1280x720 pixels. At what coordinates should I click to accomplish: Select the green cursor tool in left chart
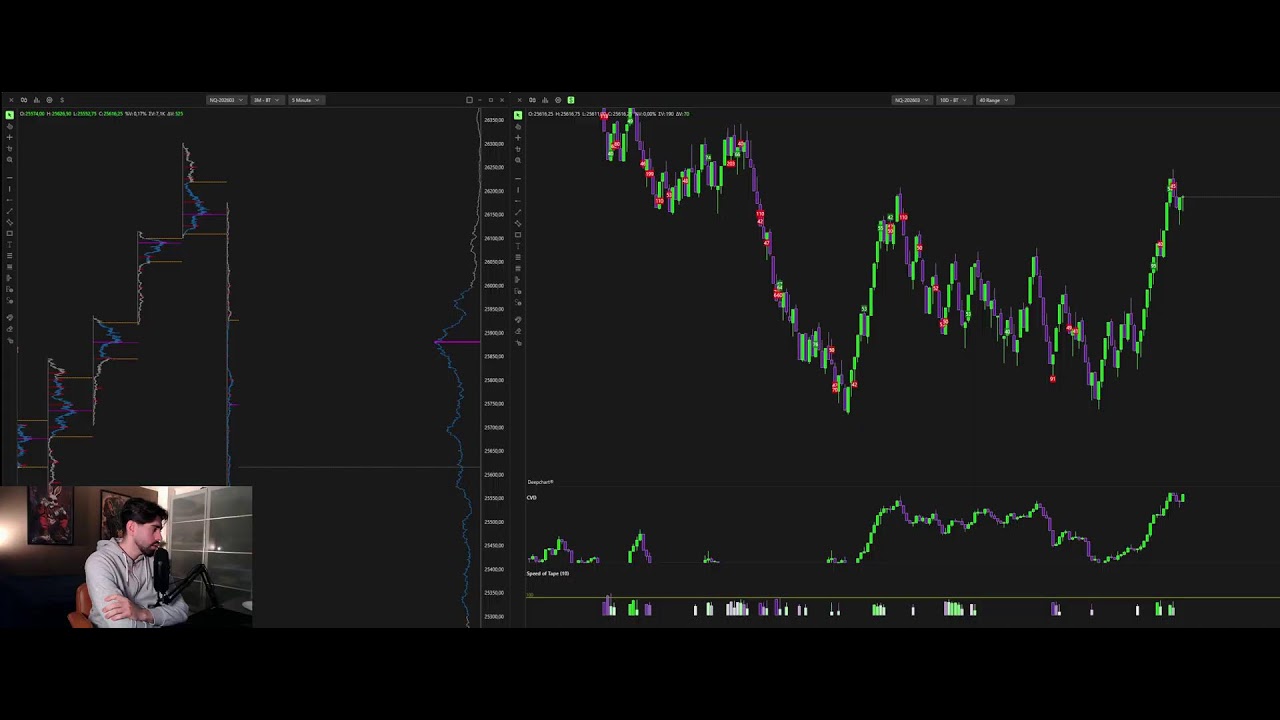tap(10, 115)
